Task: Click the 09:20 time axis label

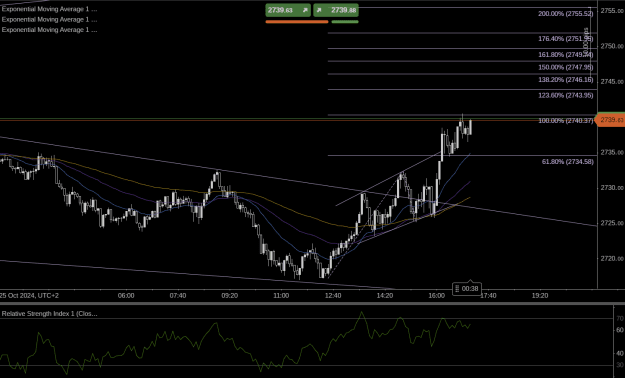Action: (230, 295)
